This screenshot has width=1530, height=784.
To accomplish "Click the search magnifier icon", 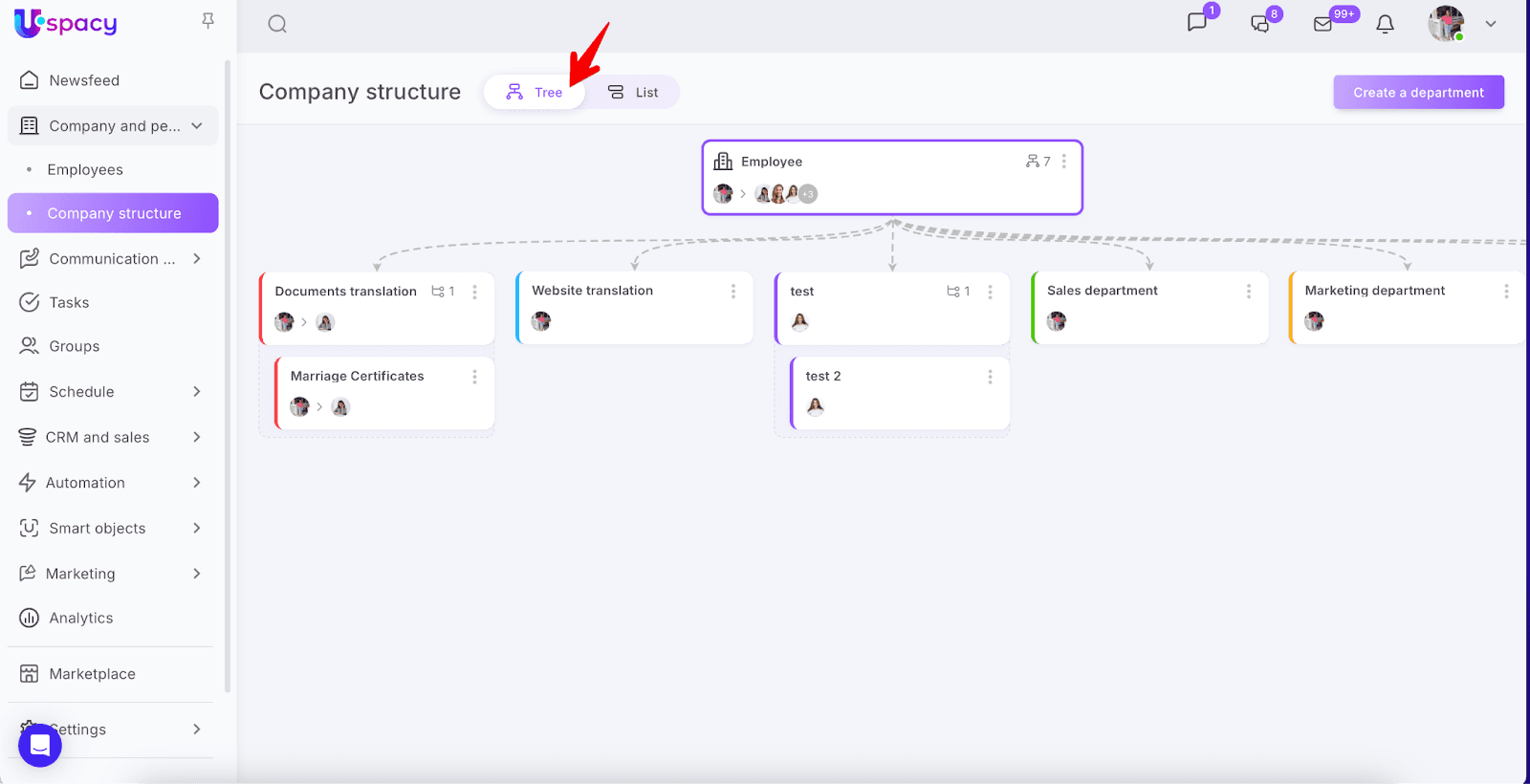I will (x=277, y=25).
